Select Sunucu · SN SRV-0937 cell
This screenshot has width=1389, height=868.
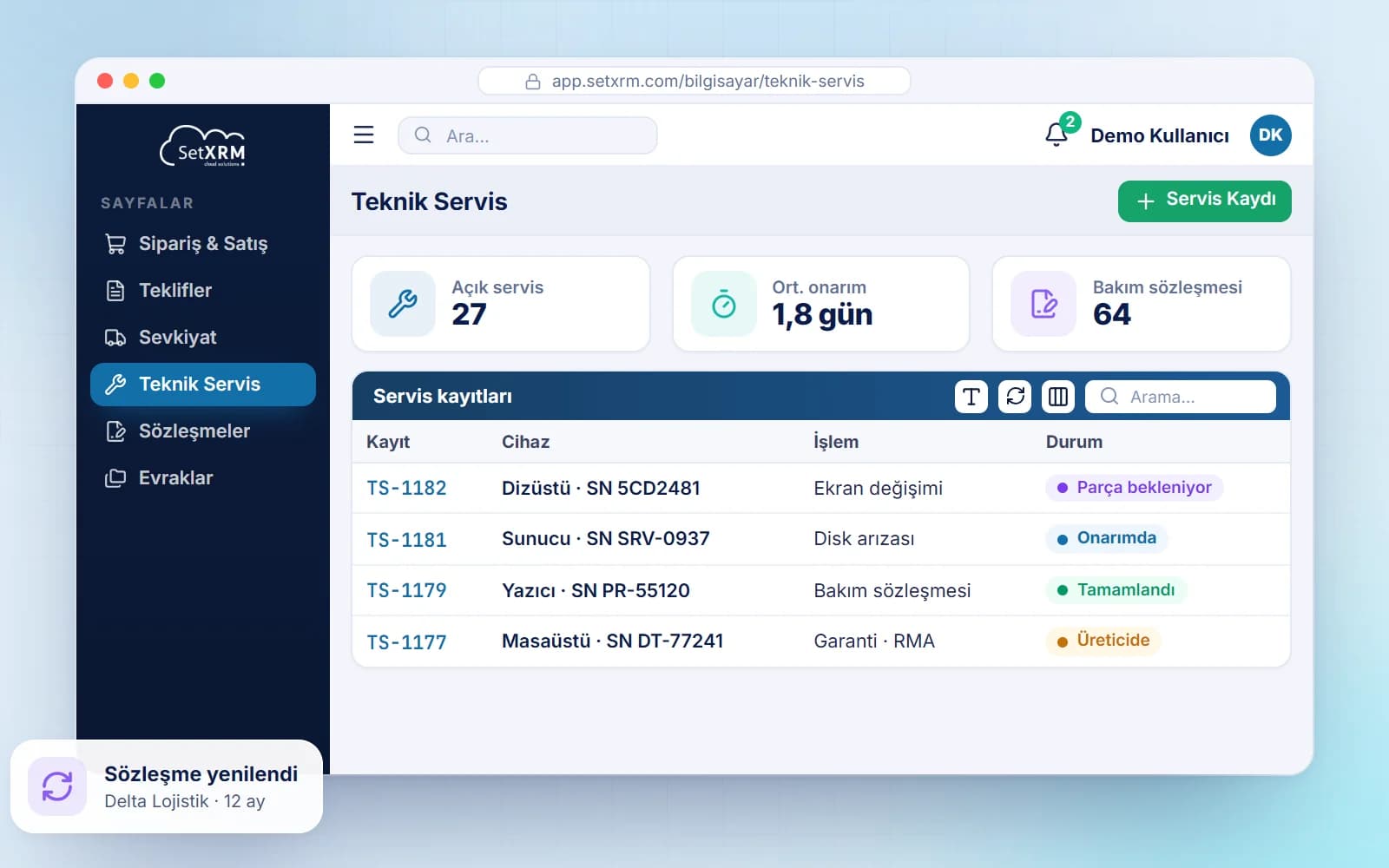click(605, 538)
